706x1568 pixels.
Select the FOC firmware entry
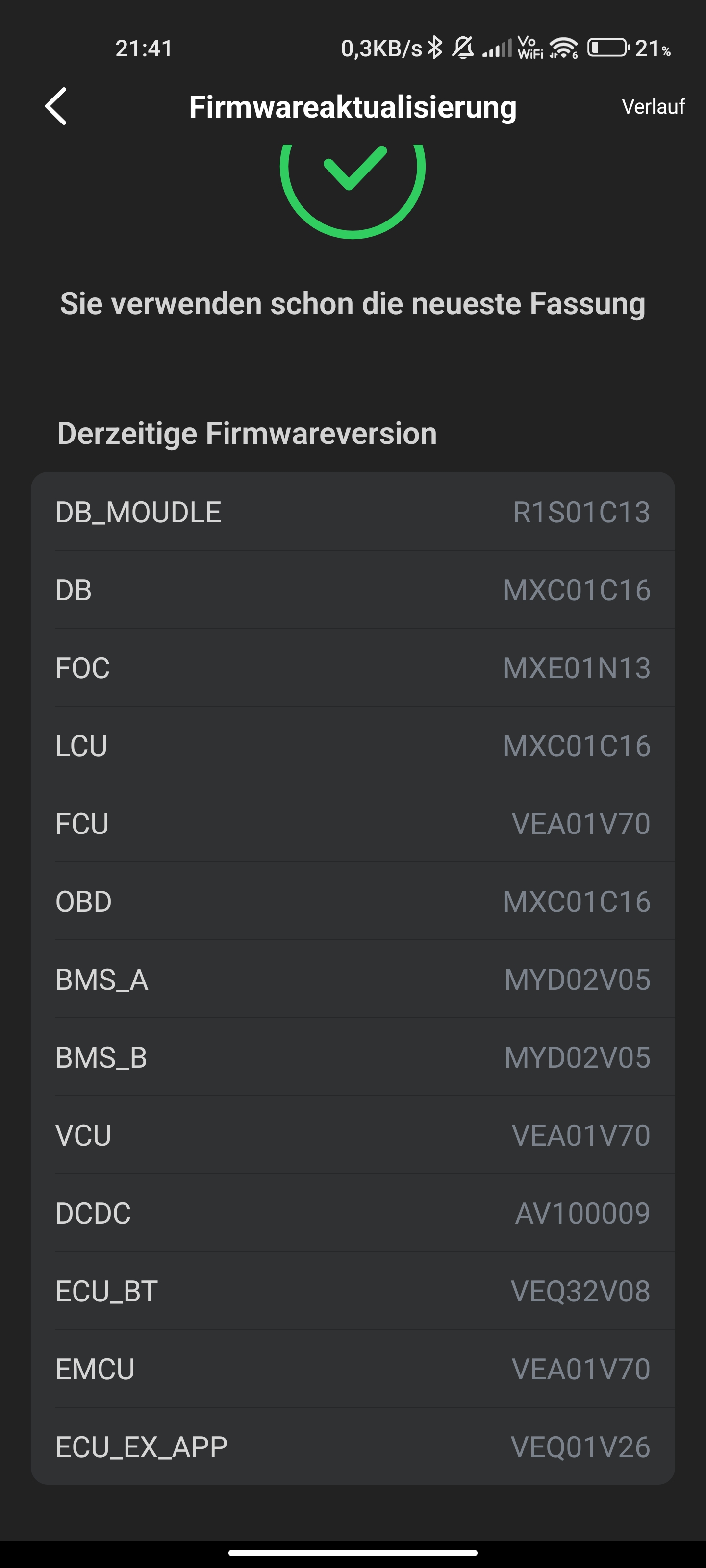(353, 668)
